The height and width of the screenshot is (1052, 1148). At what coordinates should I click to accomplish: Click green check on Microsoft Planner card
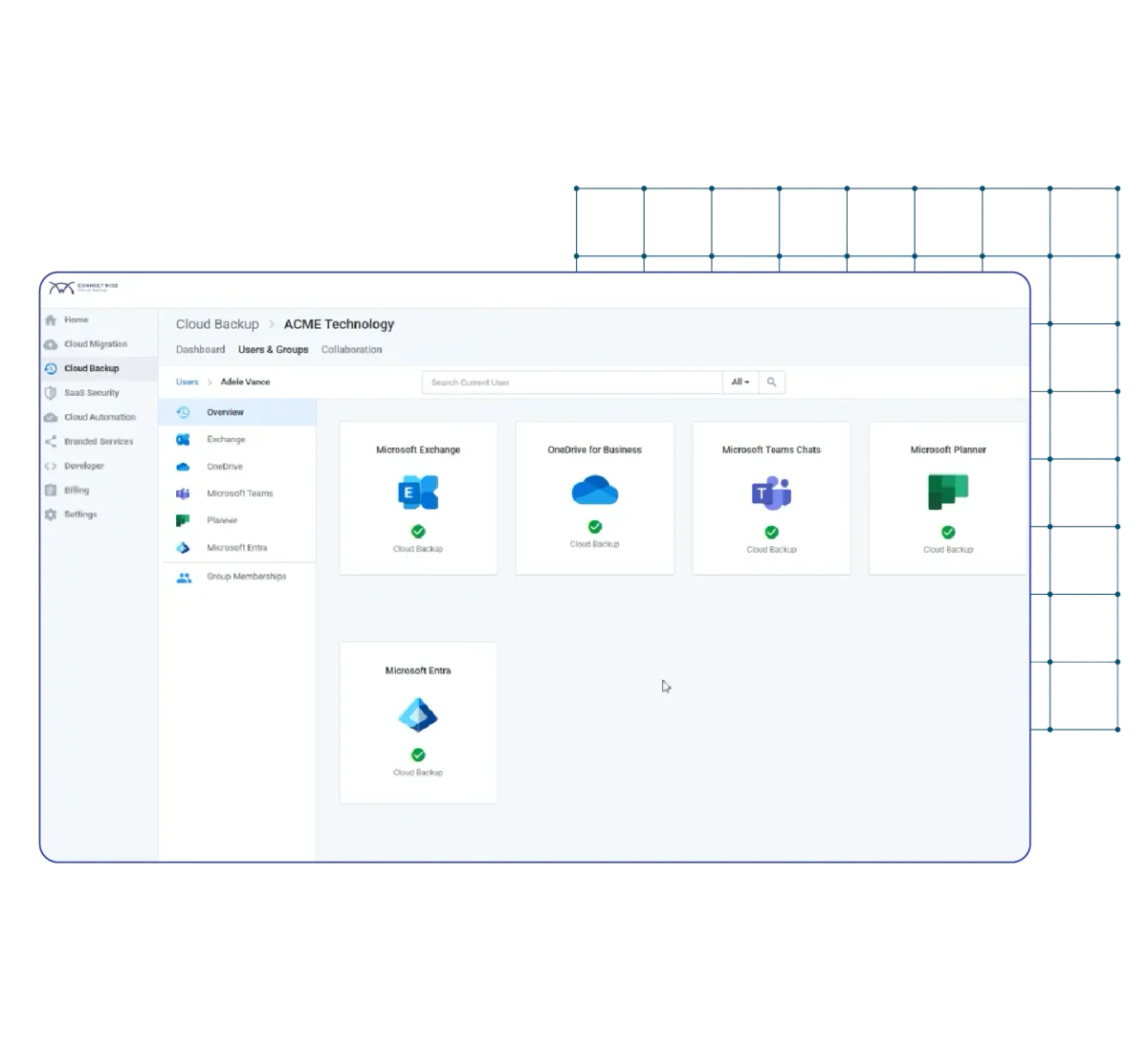coord(948,533)
